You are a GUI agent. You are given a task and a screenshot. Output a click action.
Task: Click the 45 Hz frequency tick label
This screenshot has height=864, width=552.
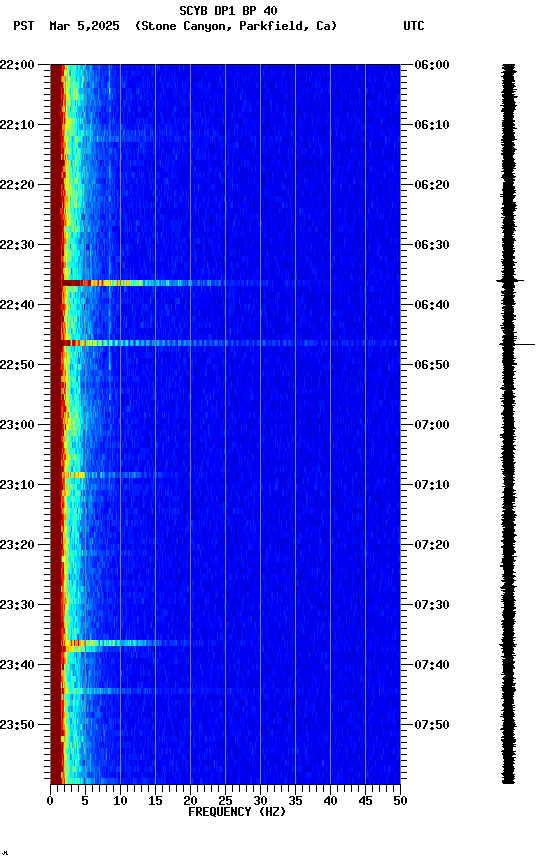point(365,801)
